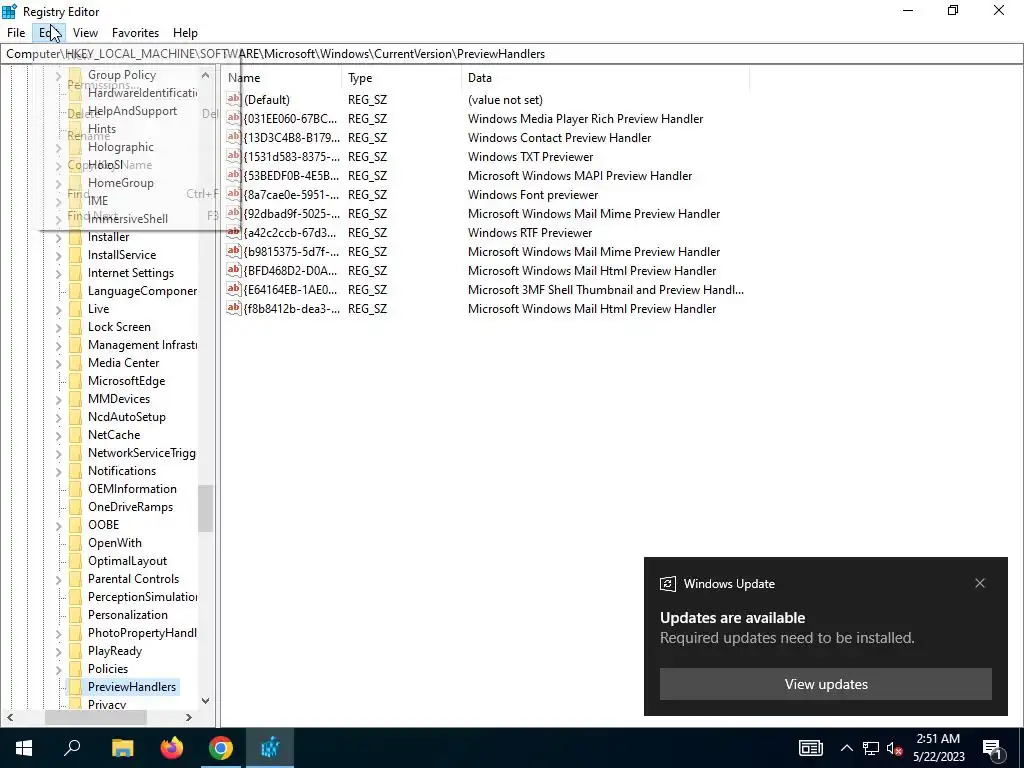Launch Google Chrome from the taskbar

click(221, 748)
